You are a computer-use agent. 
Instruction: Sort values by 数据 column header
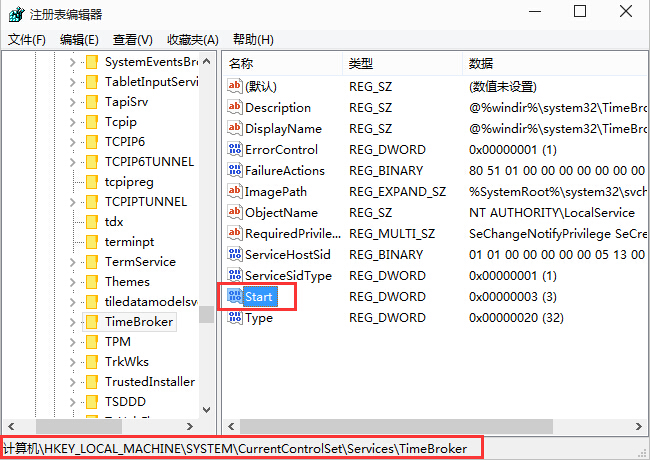[555, 63]
